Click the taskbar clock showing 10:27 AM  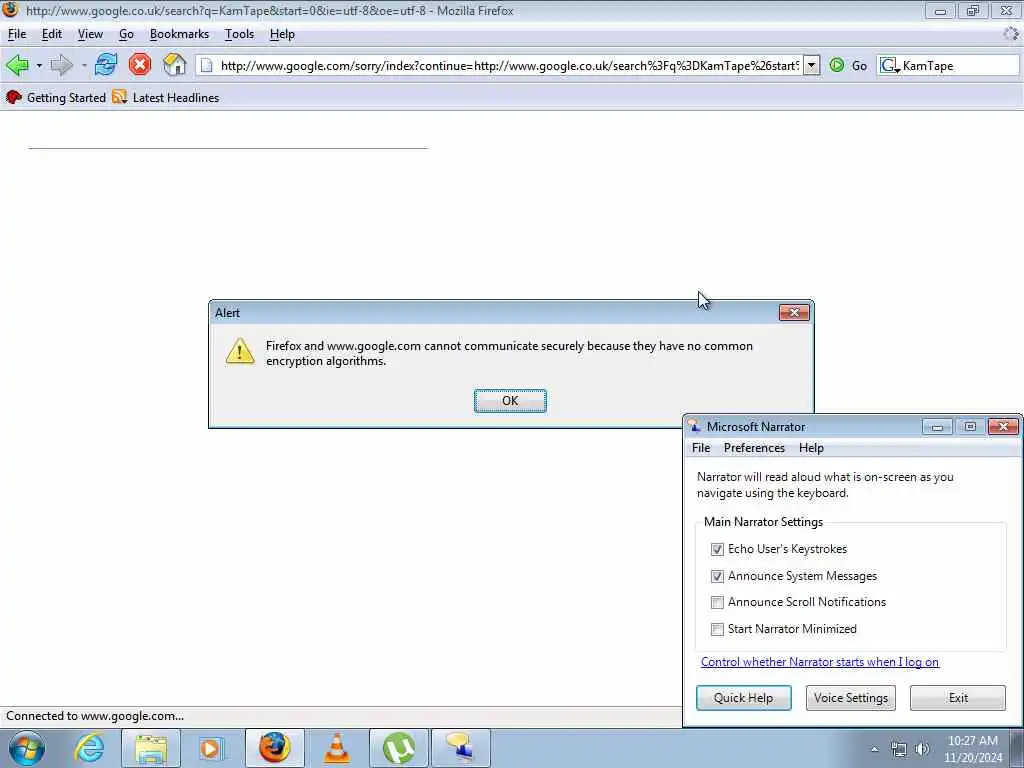[972, 749]
